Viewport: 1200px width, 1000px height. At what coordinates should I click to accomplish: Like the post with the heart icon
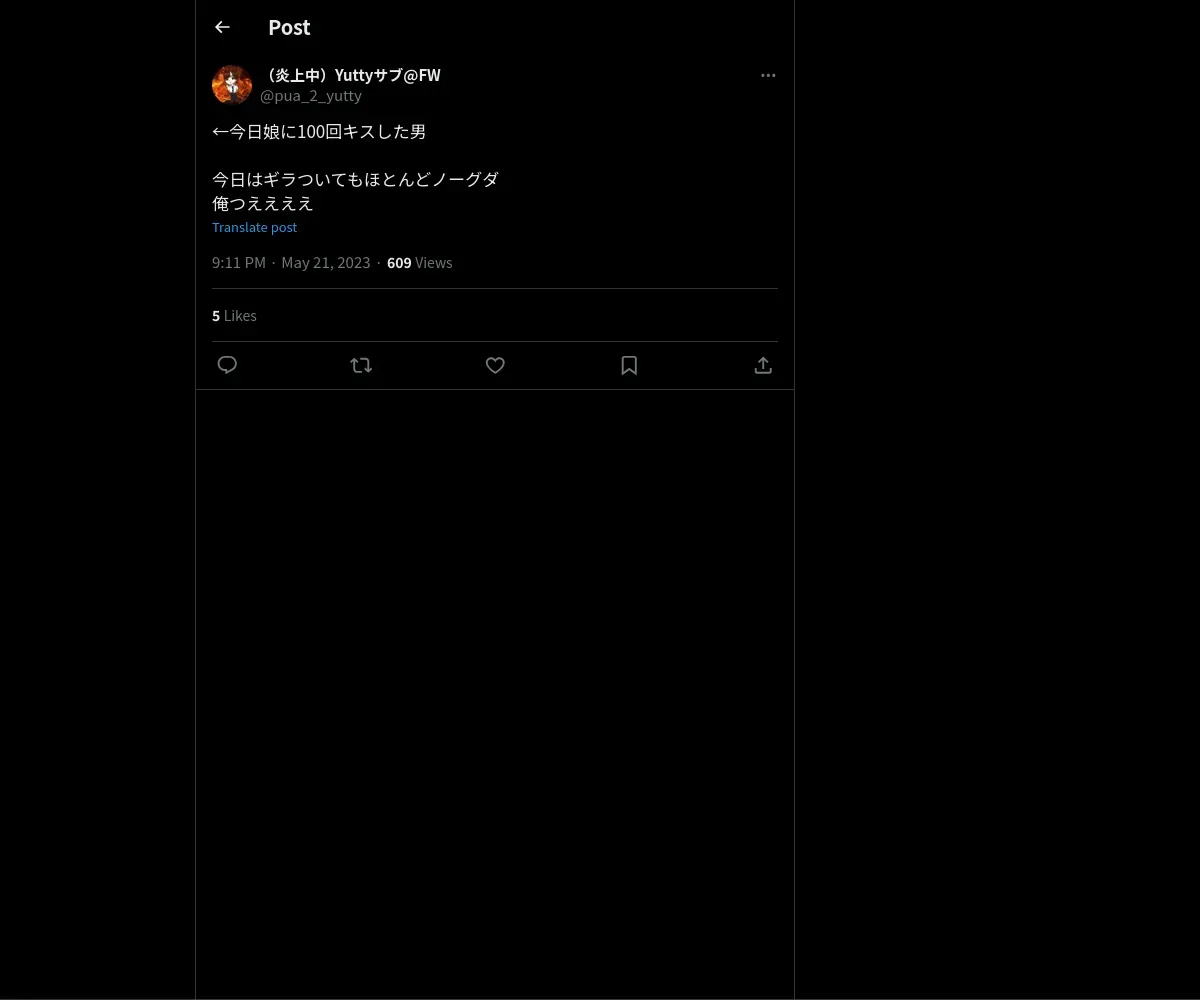click(495, 365)
